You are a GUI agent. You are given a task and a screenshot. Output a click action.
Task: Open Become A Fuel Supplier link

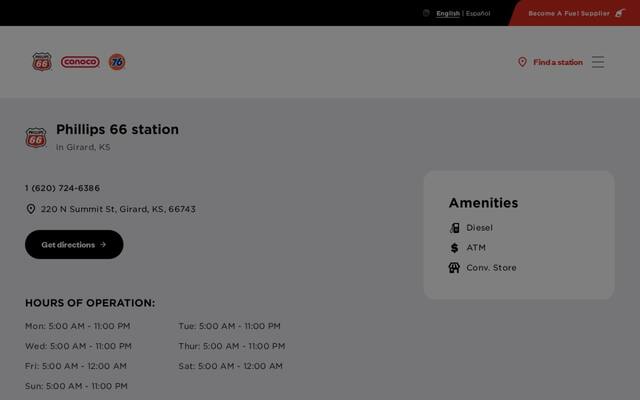pyautogui.click(x=569, y=13)
